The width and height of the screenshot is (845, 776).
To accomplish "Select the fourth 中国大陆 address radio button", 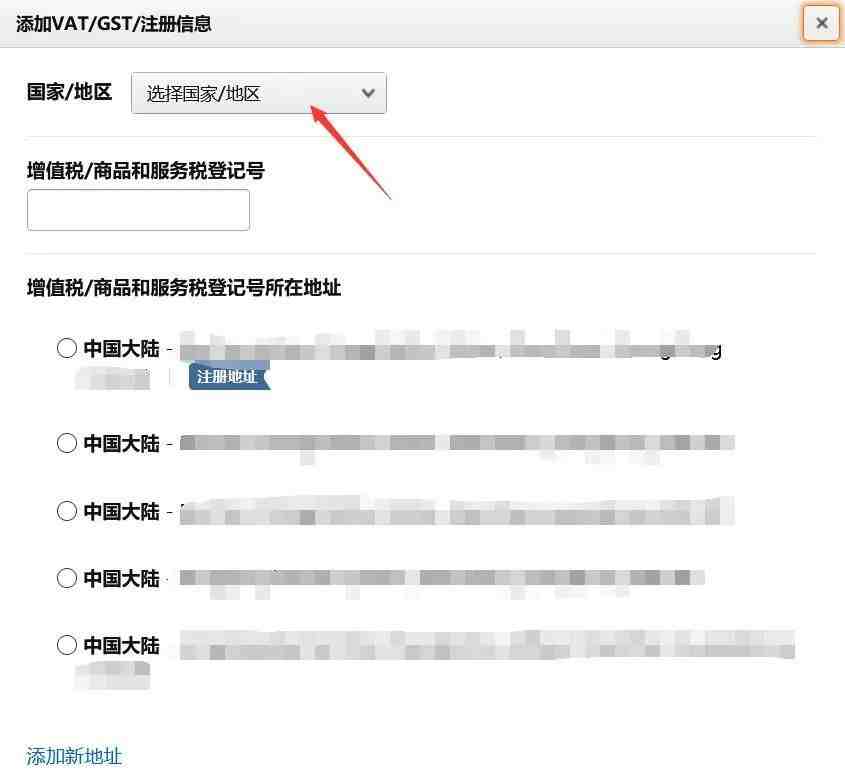I will [67, 578].
